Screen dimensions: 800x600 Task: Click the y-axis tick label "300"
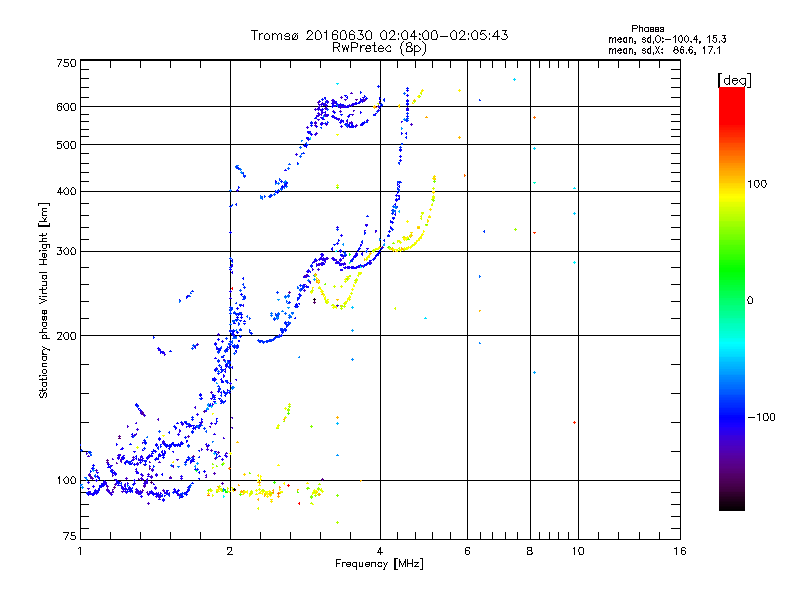click(66, 252)
